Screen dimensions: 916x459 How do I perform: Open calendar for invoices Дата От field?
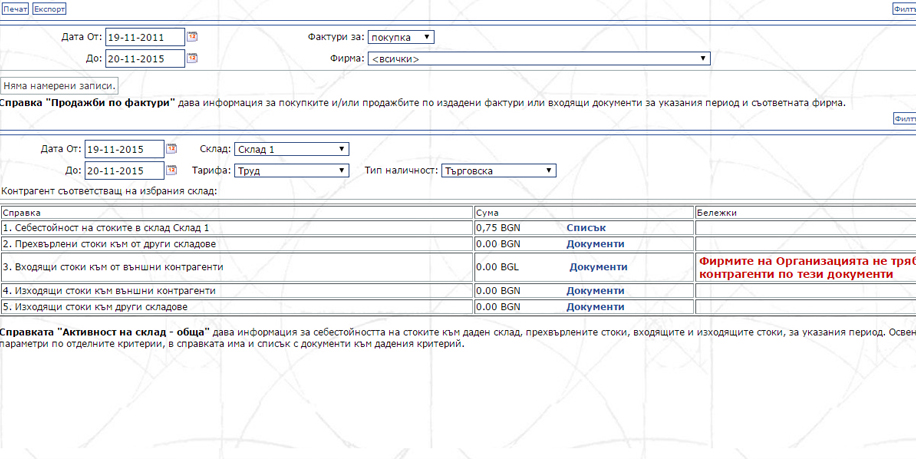[x=192, y=37]
